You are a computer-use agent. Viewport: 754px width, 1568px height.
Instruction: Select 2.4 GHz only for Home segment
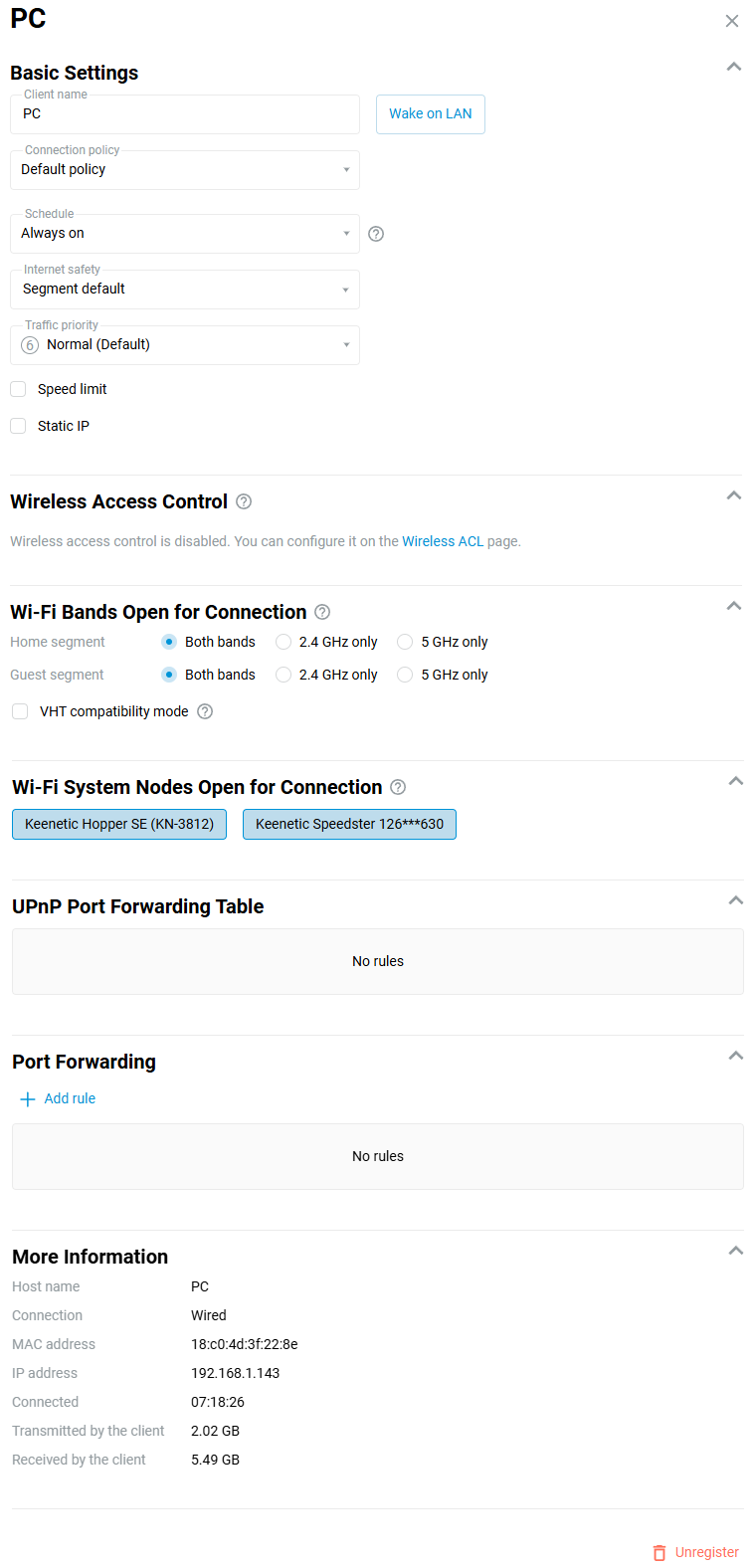(283, 642)
